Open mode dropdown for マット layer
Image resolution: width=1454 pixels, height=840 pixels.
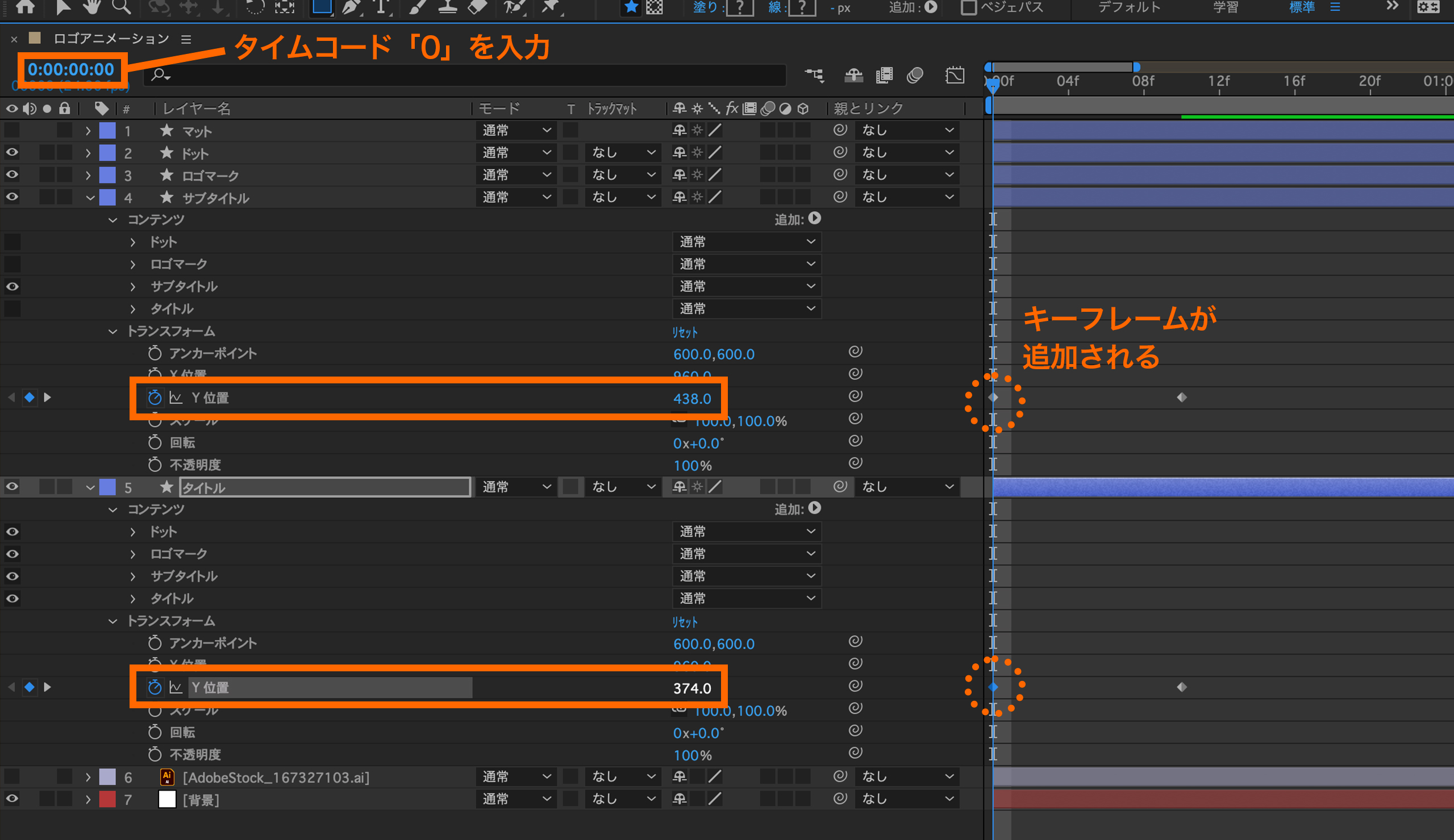click(516, 131)
